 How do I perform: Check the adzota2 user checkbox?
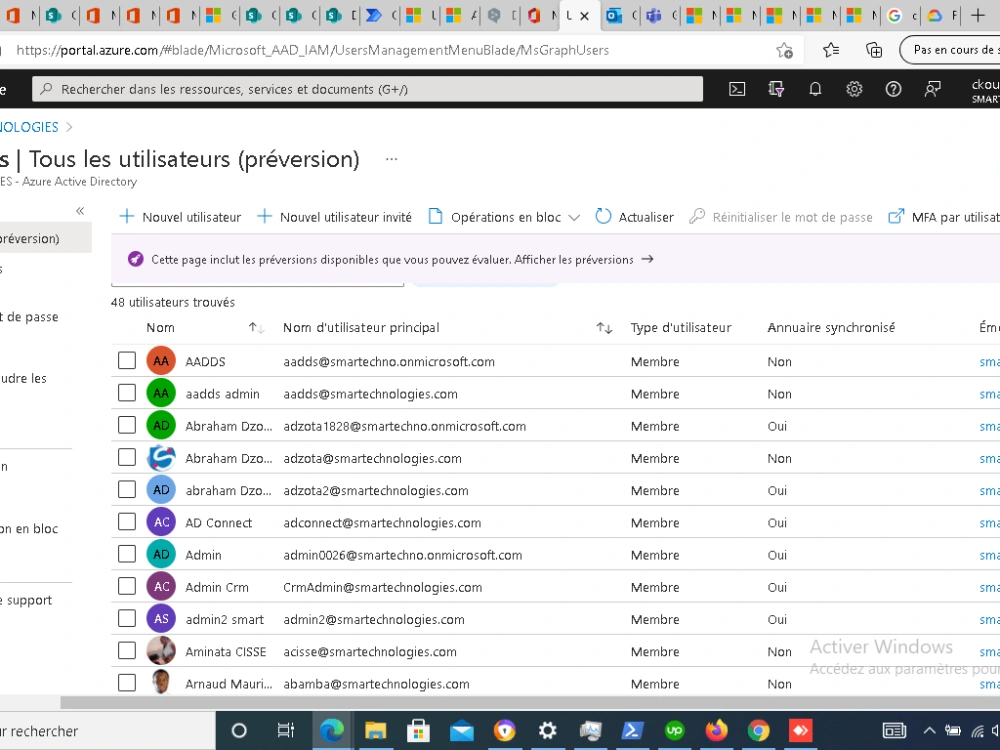tap(127, 489)
